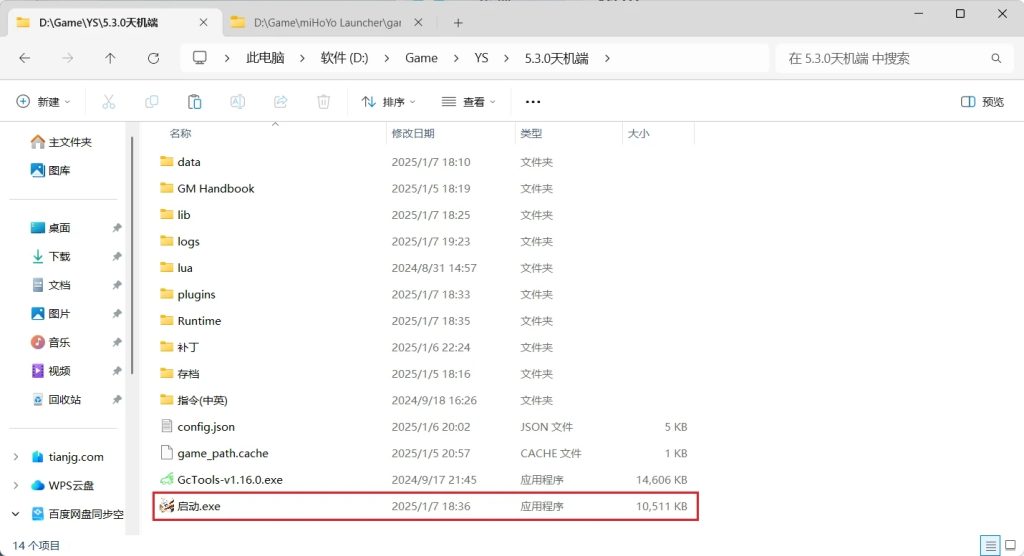
Task: Expand chevron after 软件 (D:) in address bar
Action: pyautogui.click(x=387, y=58)
